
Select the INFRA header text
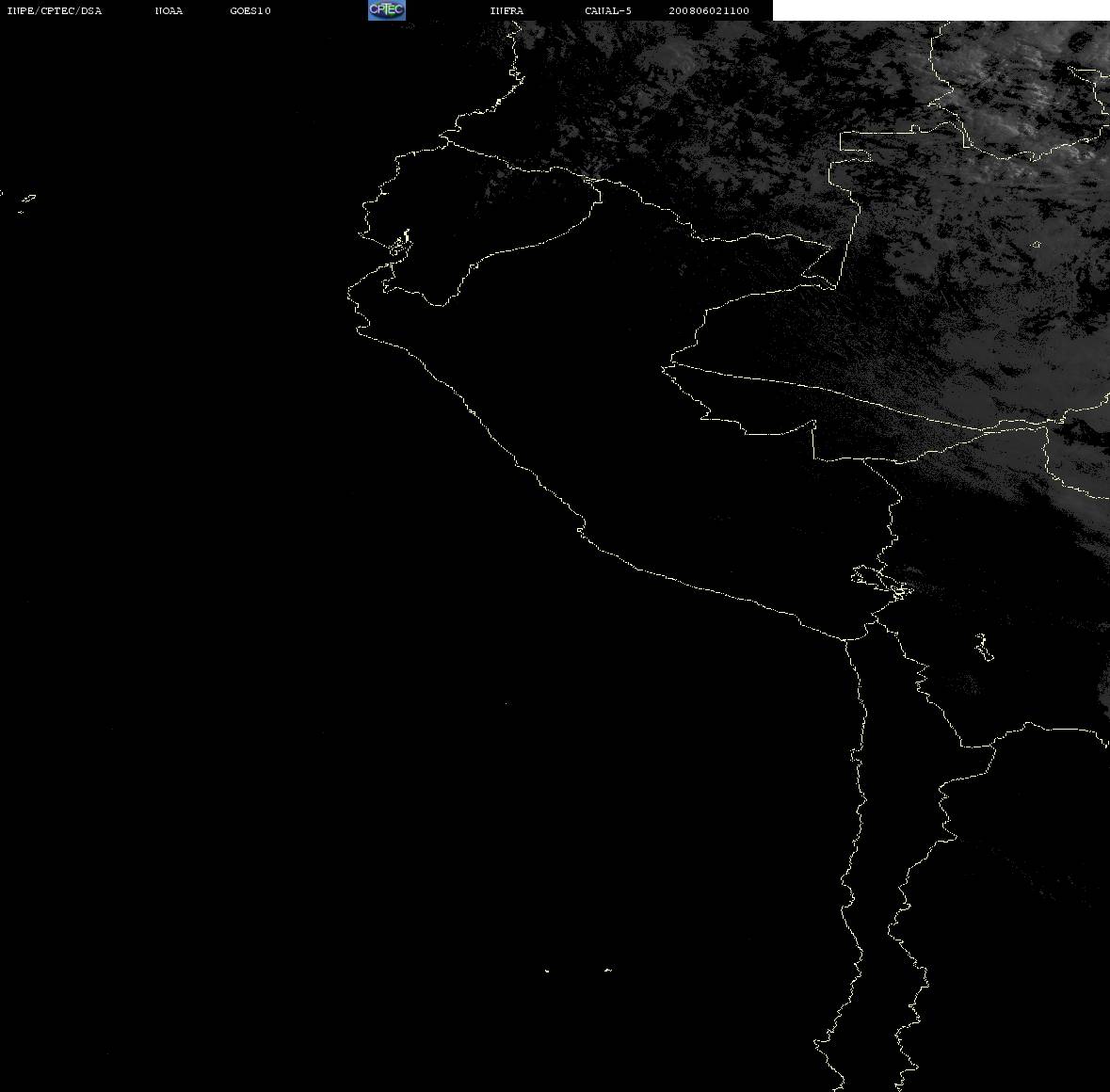pos(507,10)
